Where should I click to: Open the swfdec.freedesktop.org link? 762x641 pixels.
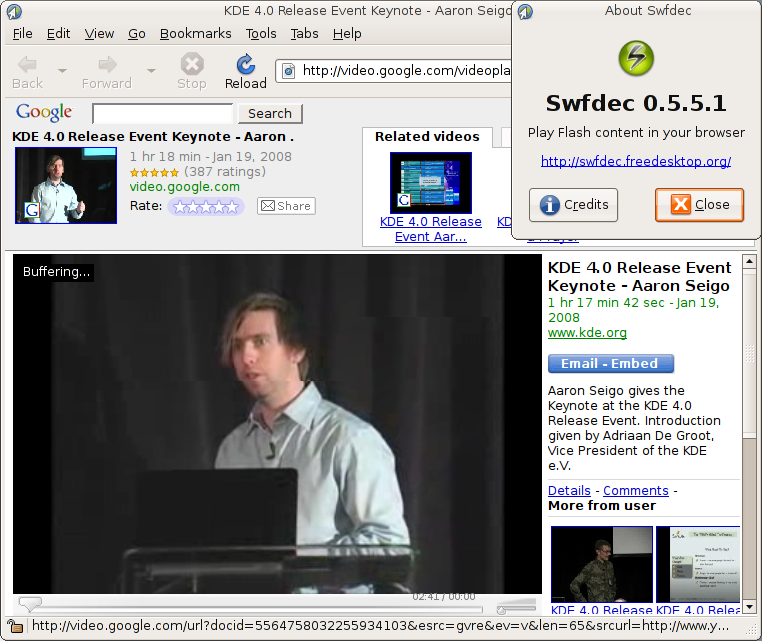[636, 161]
